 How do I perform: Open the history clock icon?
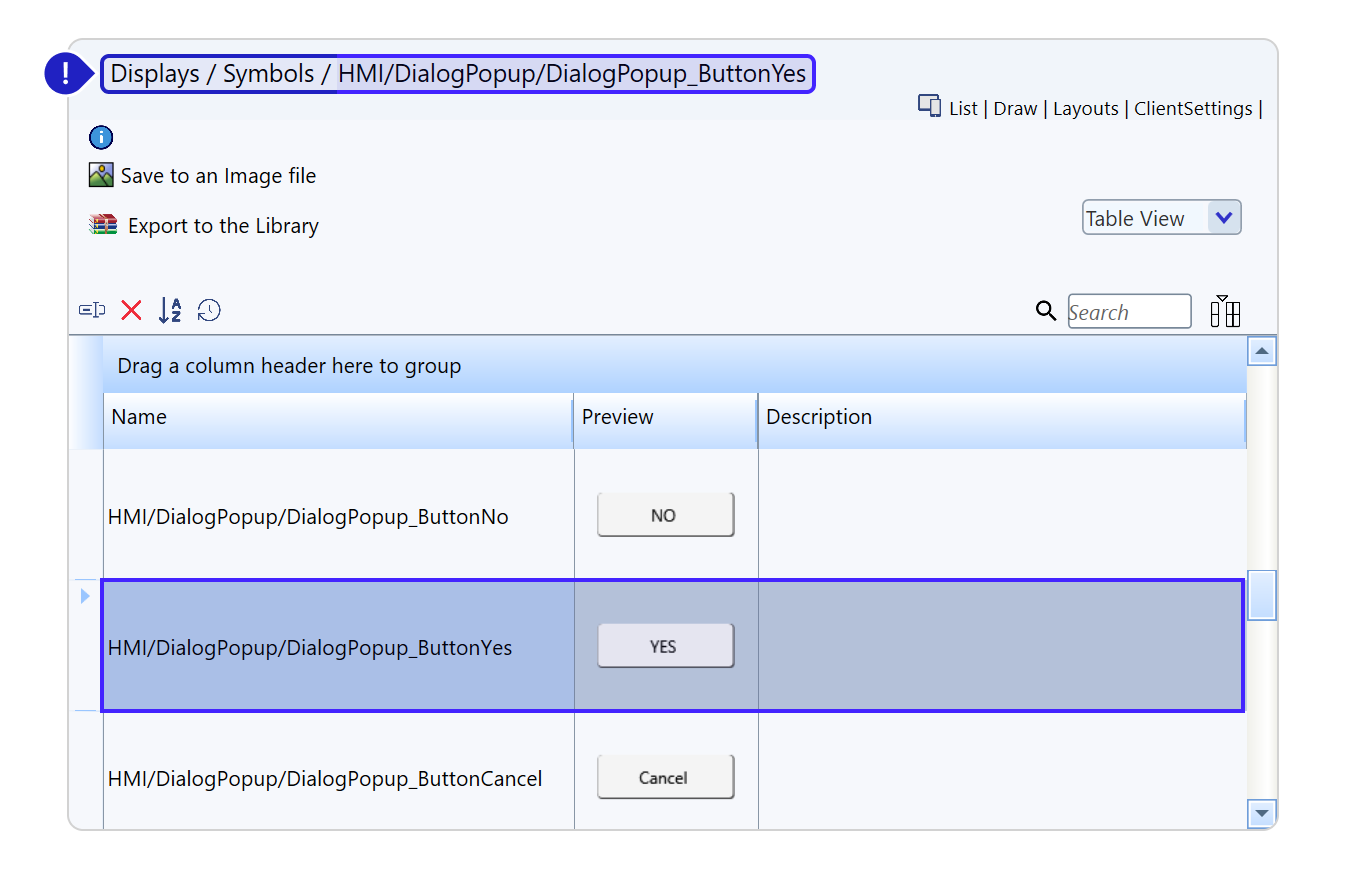[209, 311]
